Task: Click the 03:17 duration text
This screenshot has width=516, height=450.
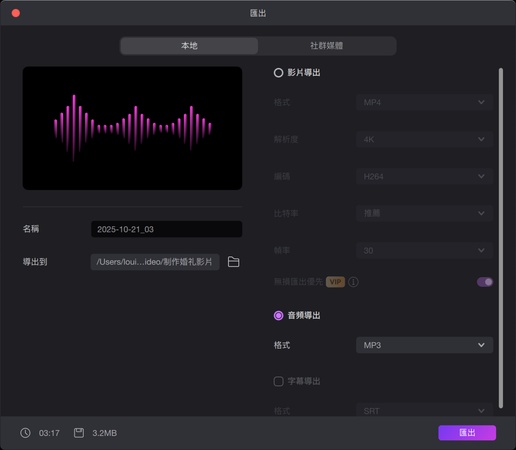Action: coord(49,433)
